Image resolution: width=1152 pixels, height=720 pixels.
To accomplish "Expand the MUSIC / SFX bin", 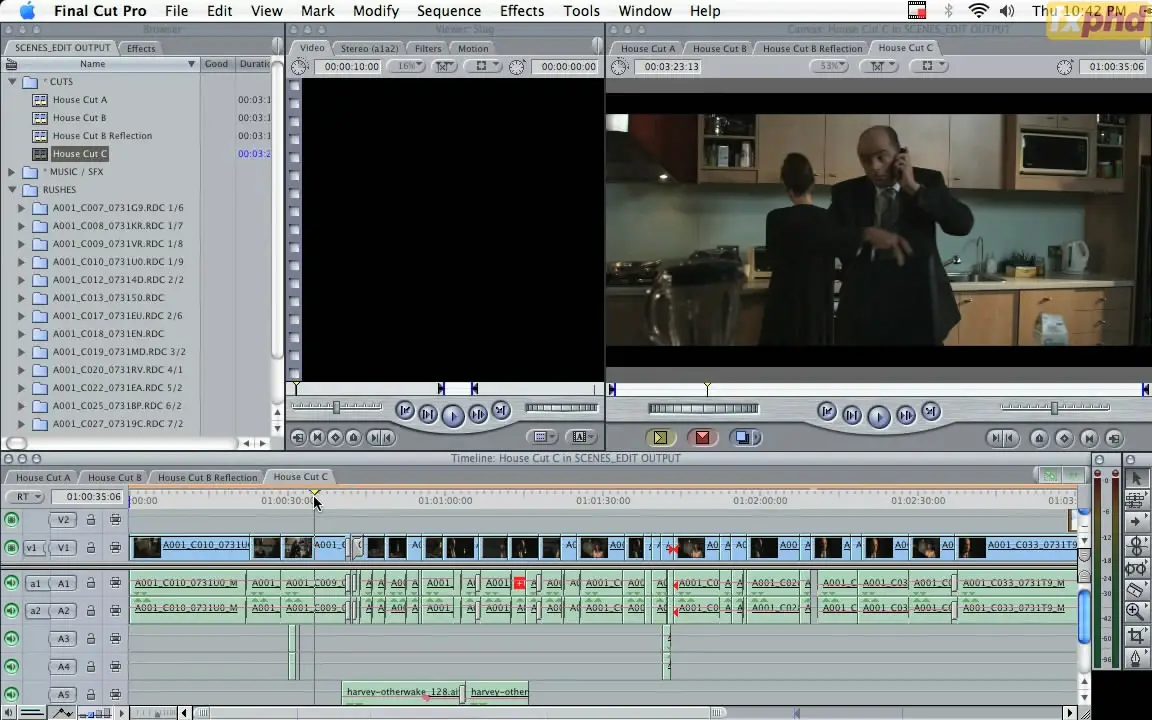I will (x=12, y=172).
